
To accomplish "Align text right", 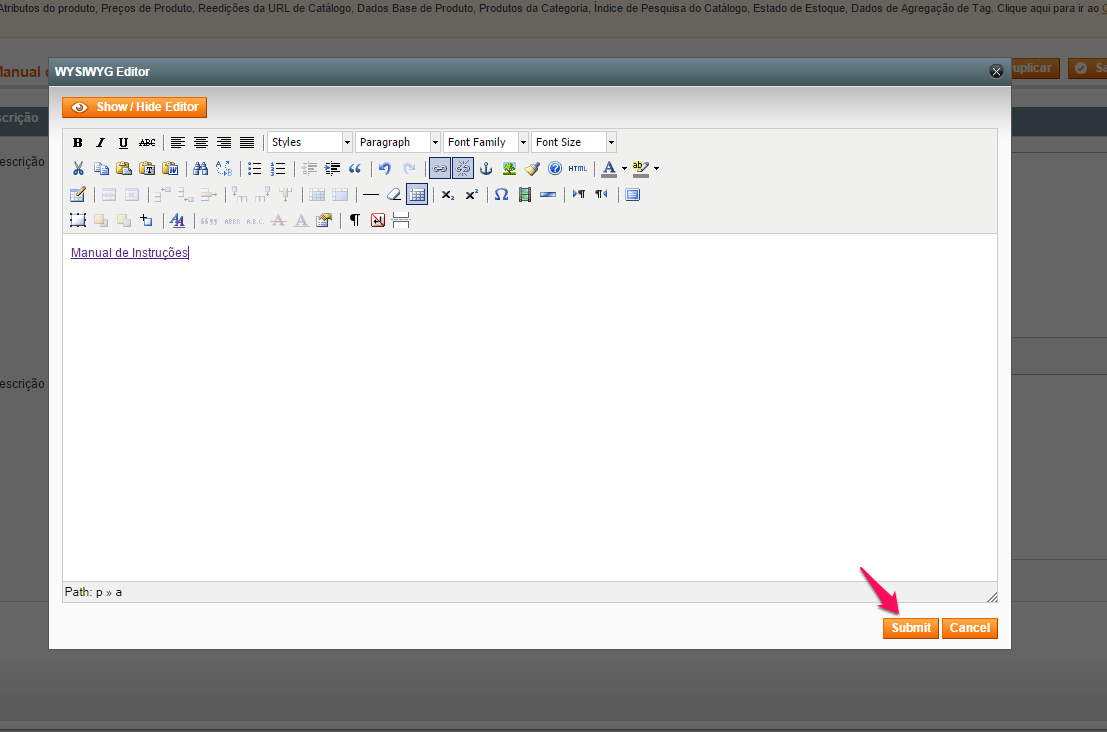I will [224, 143].
